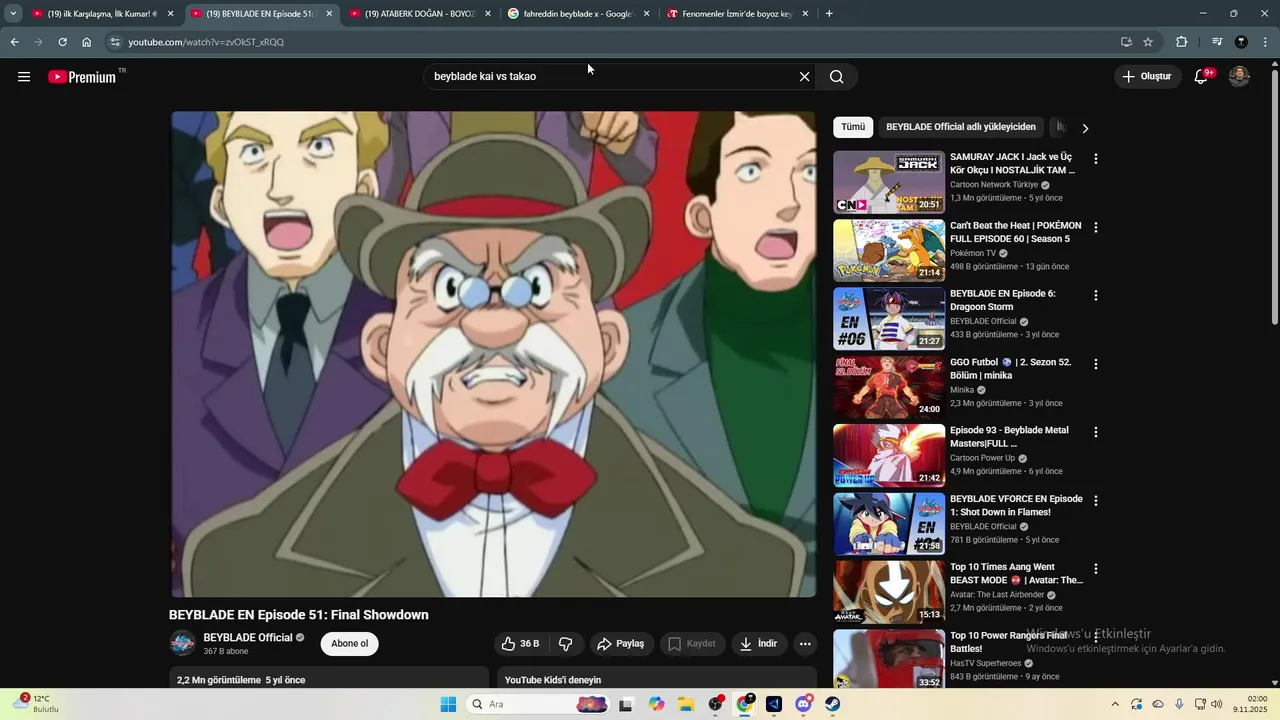
Task: Like the video with thumbs up
Action: pos(520,644)
